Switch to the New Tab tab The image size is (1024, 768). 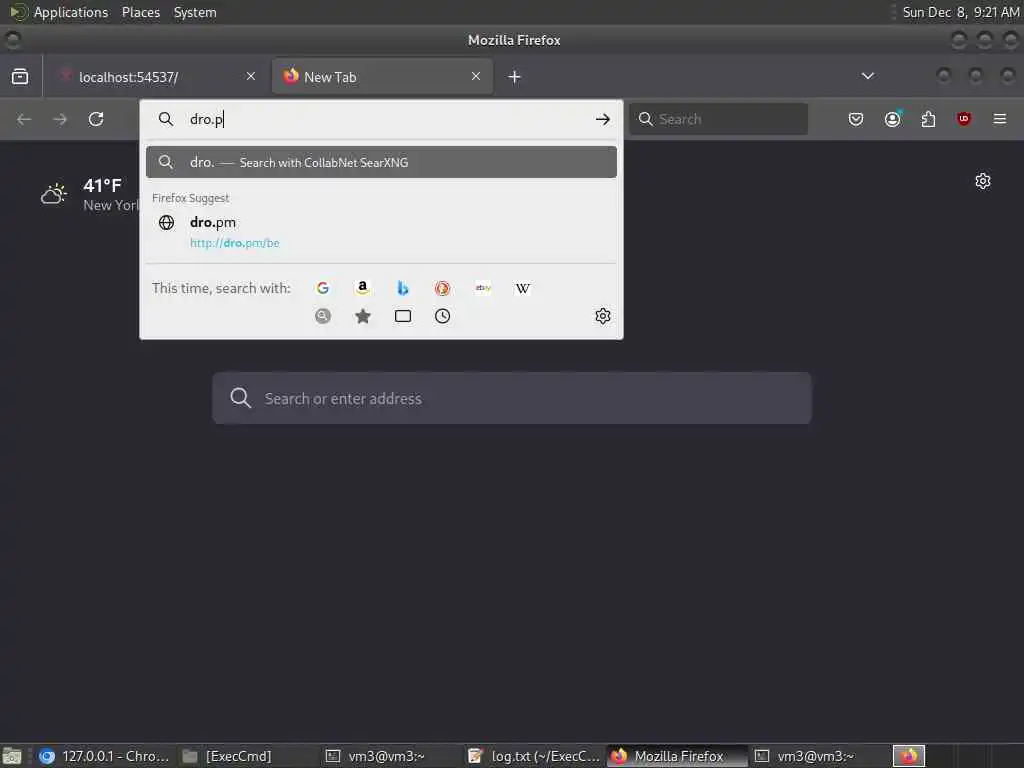click(382, 76)
